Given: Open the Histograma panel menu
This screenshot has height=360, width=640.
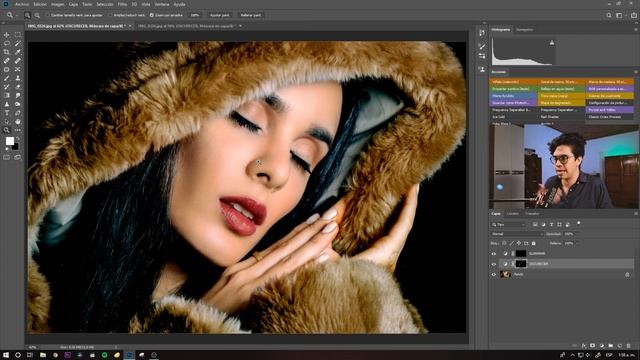Looking at the screenshot, I should (636, 30).
